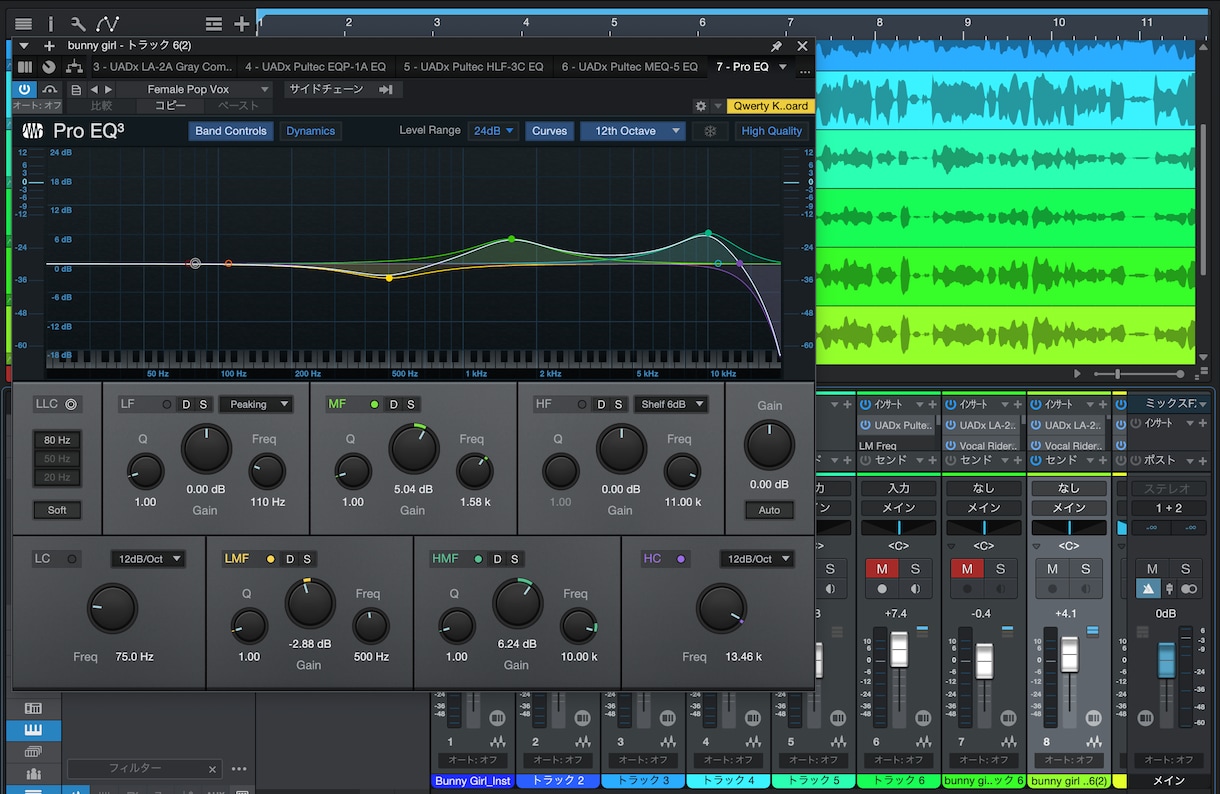Open LC slope 12dB/Oct dropdown

[148, 559]
